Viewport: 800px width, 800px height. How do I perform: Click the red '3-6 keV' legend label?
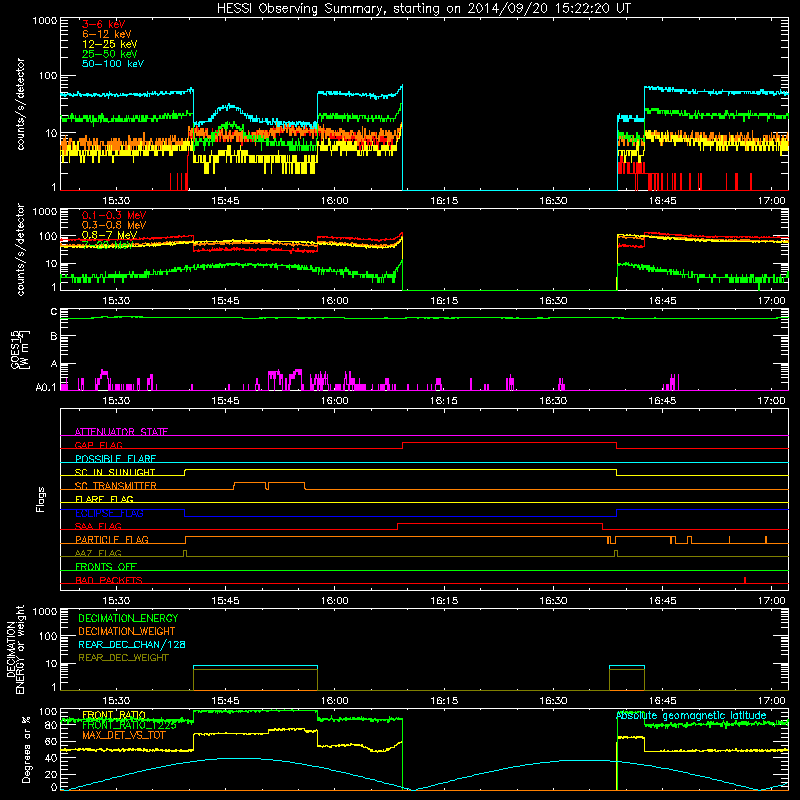click(103, 24)
